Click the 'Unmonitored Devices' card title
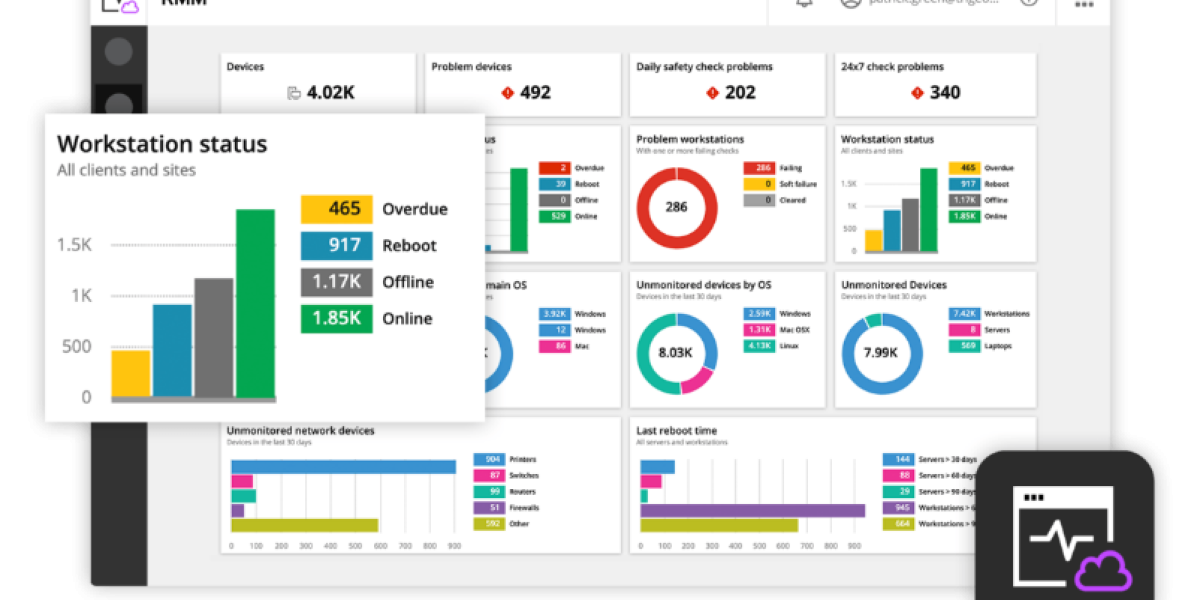This screenshot has width=1200, height=600. point(894,285)
